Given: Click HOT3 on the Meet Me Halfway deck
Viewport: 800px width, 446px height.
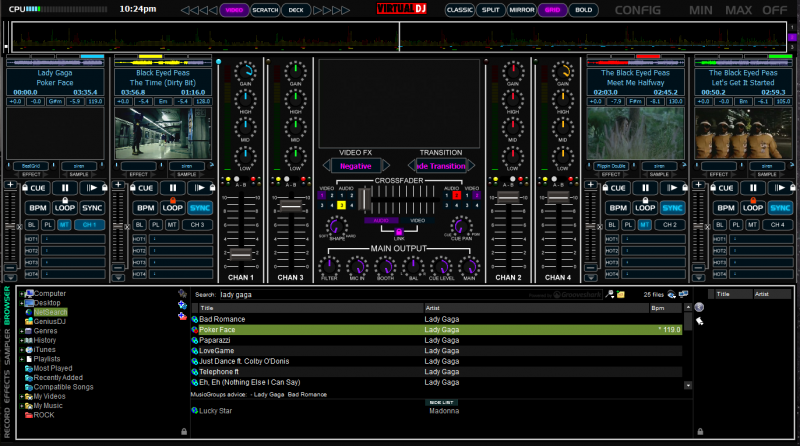Looking at the screenshot, I should click(612, 262).
